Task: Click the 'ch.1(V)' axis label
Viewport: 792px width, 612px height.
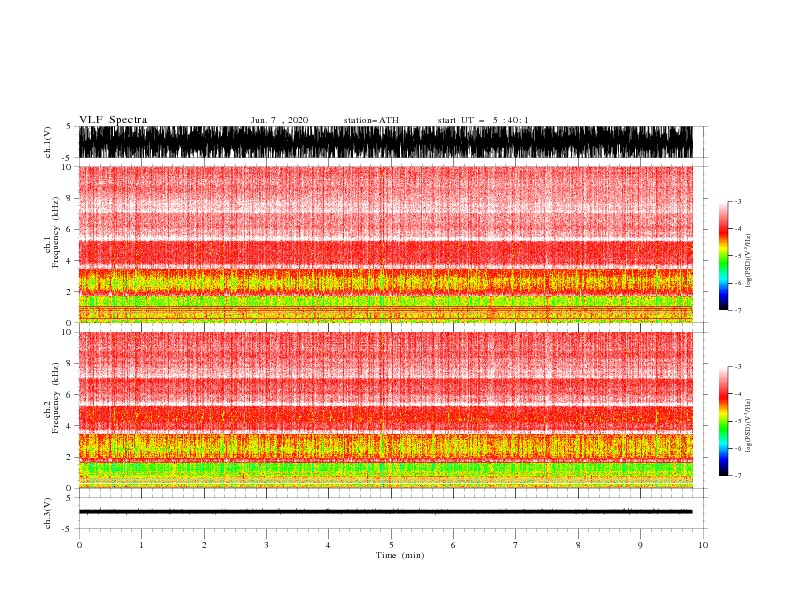Action: [48, 142]
